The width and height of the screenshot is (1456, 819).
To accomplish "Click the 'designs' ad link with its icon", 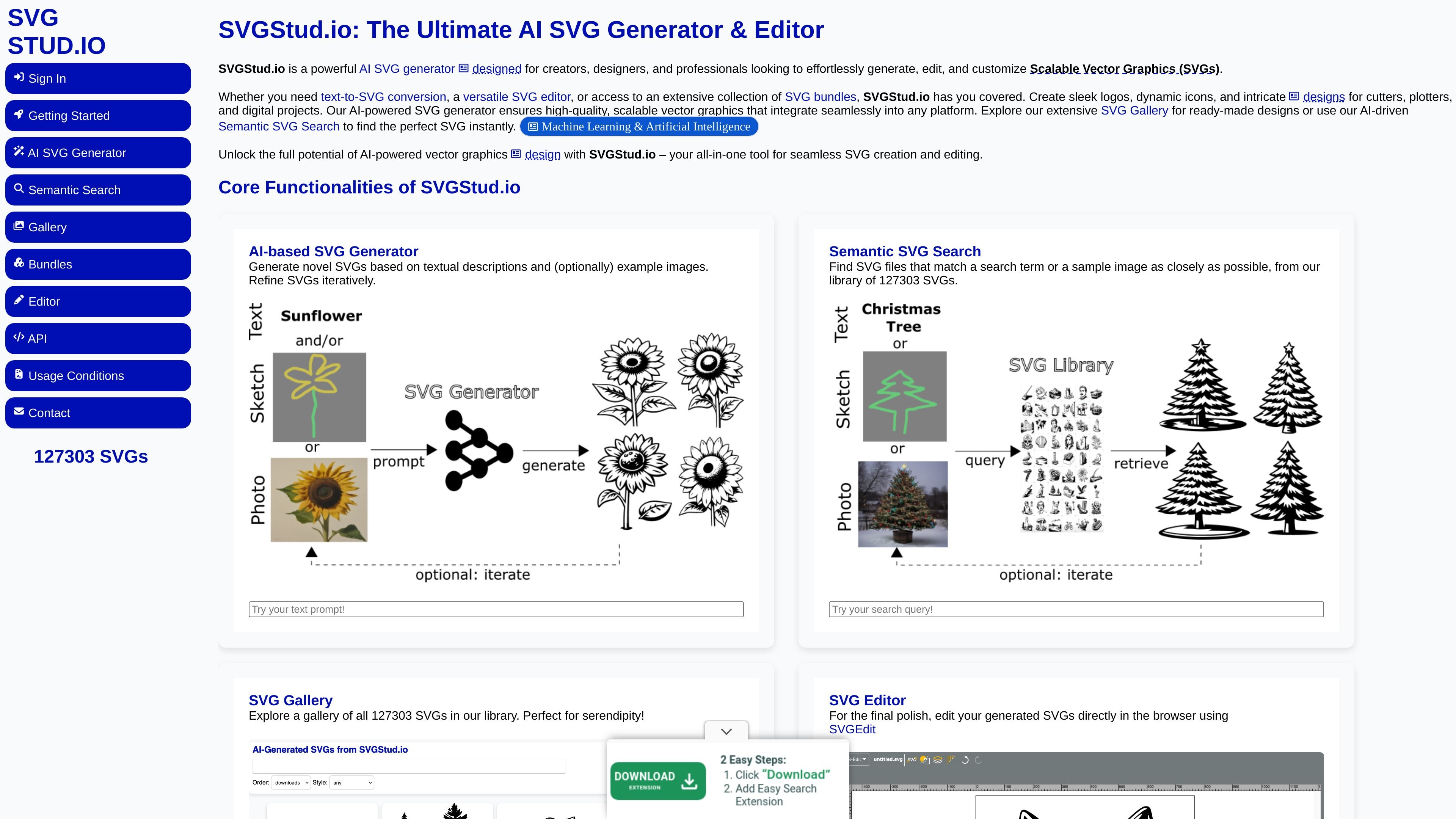I will [1317, 97].
